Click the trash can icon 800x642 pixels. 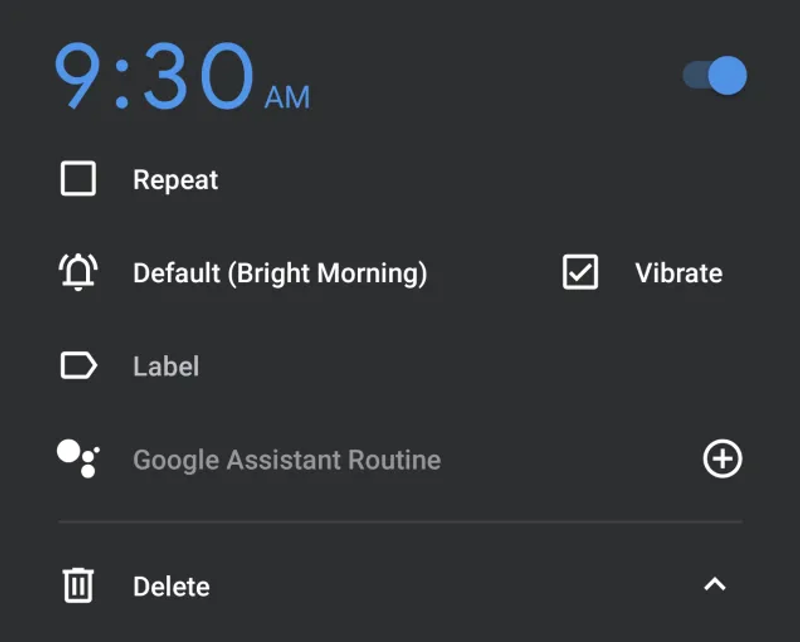[x=78, y=585]
